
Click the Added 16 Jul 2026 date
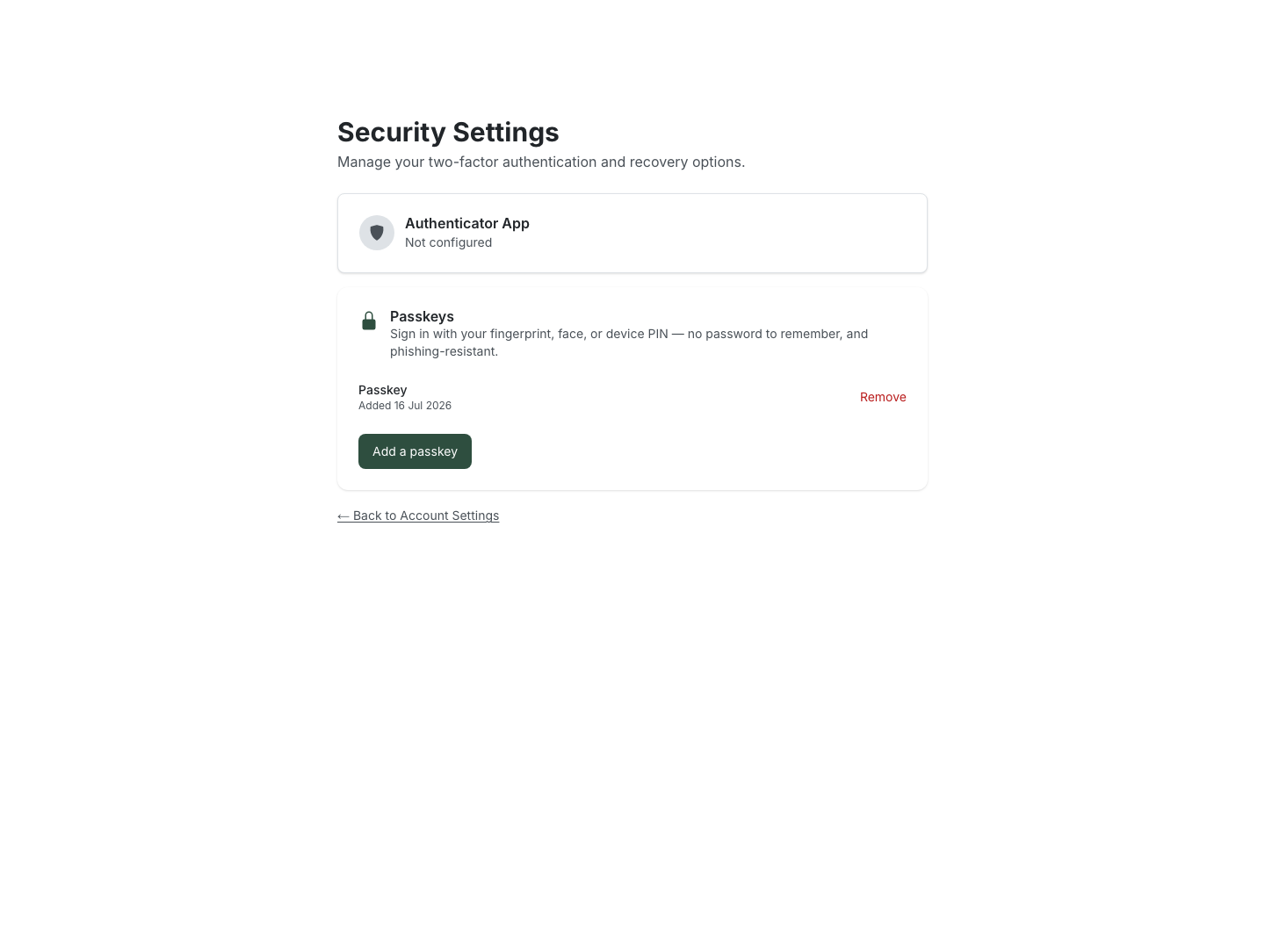405,406
